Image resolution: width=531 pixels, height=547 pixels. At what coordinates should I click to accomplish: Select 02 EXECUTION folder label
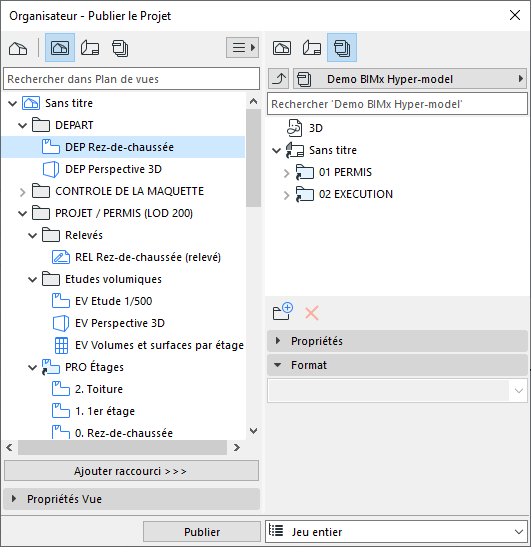(356, 194)
